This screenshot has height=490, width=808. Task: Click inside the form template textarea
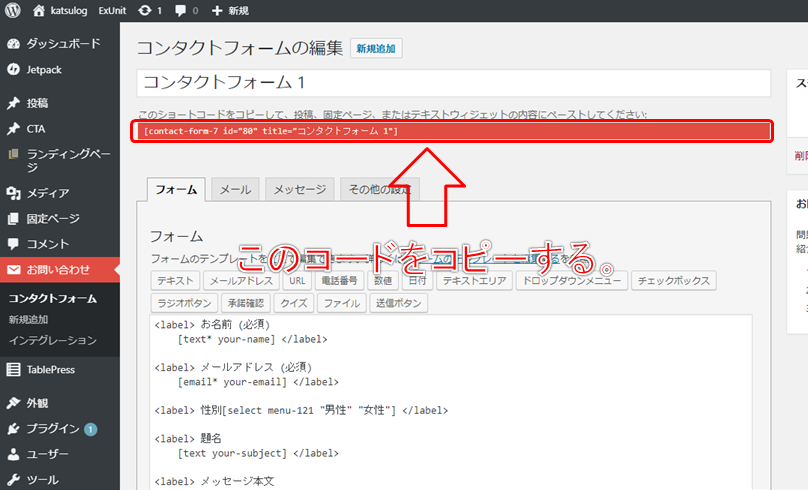click(x=451, y=402)
